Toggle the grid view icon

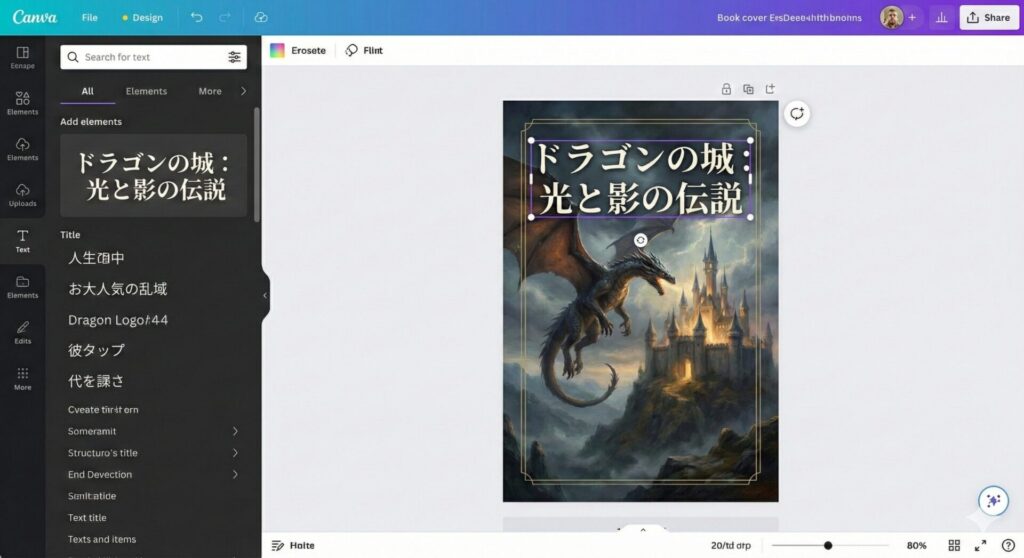954,545
